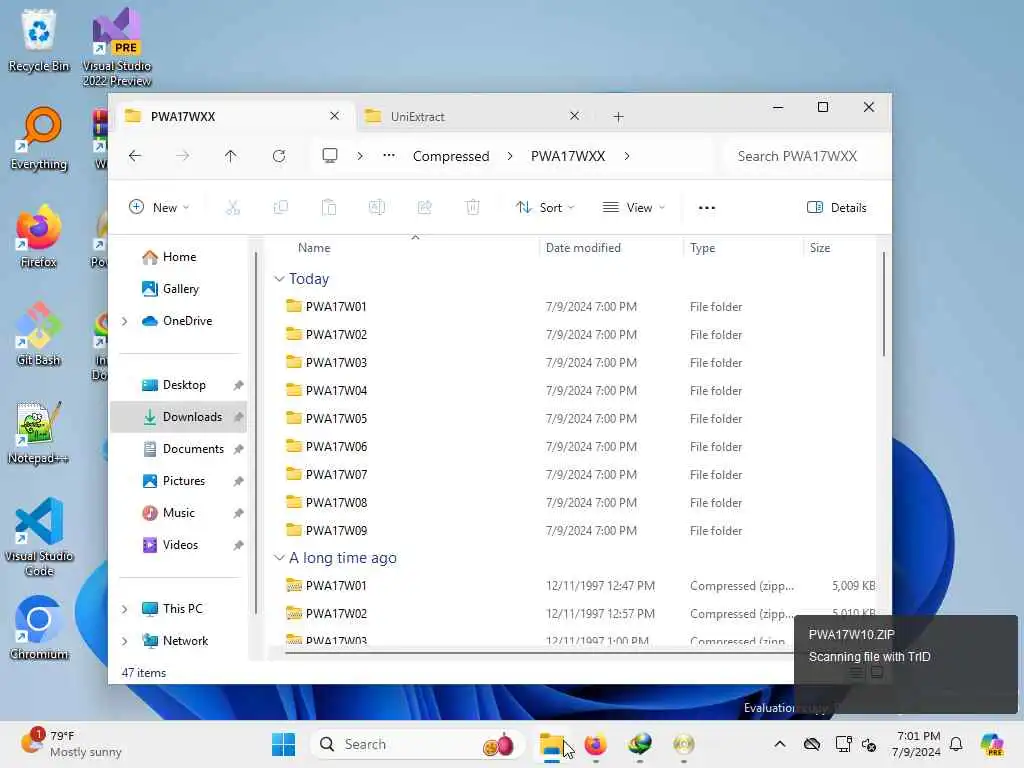1024x768 pixels.
Task: Open Notepad++ desktop shortcut
Action: pyautogui.click(x=39, y=433)
